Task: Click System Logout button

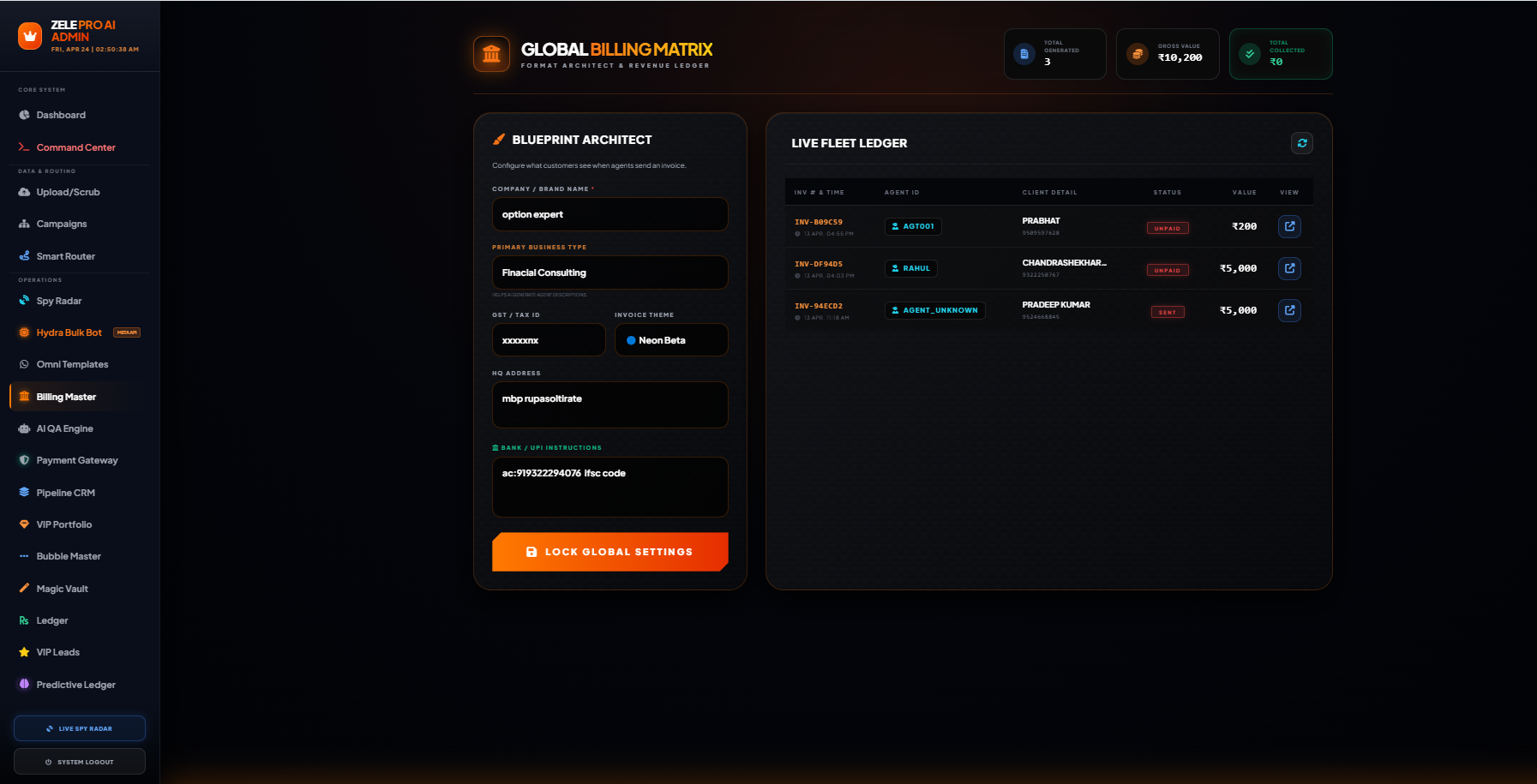Action: pos(80,762)
